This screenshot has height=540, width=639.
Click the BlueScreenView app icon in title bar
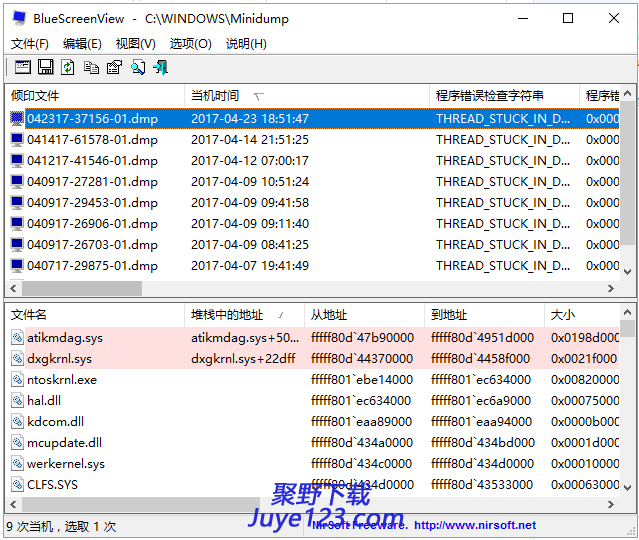[x=19, y=18]
